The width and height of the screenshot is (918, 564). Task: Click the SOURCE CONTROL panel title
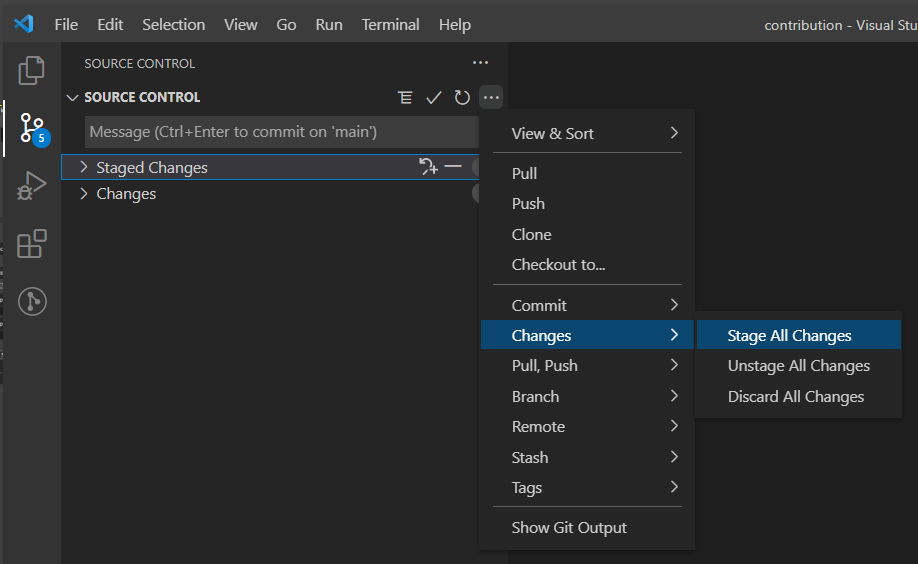pos(139,63)
